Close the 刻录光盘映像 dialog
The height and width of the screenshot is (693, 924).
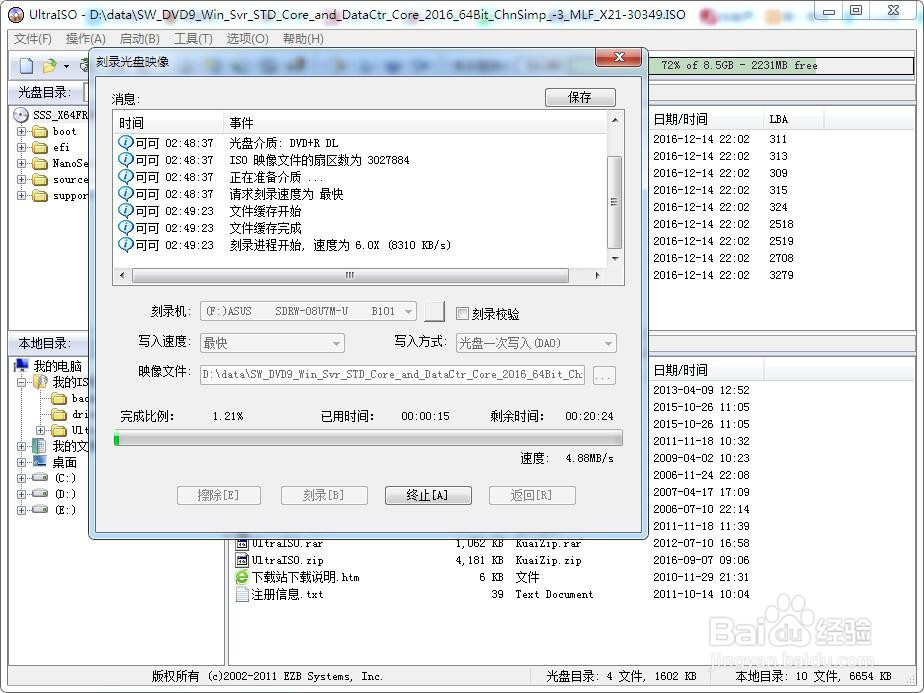(x=619, y=57)
